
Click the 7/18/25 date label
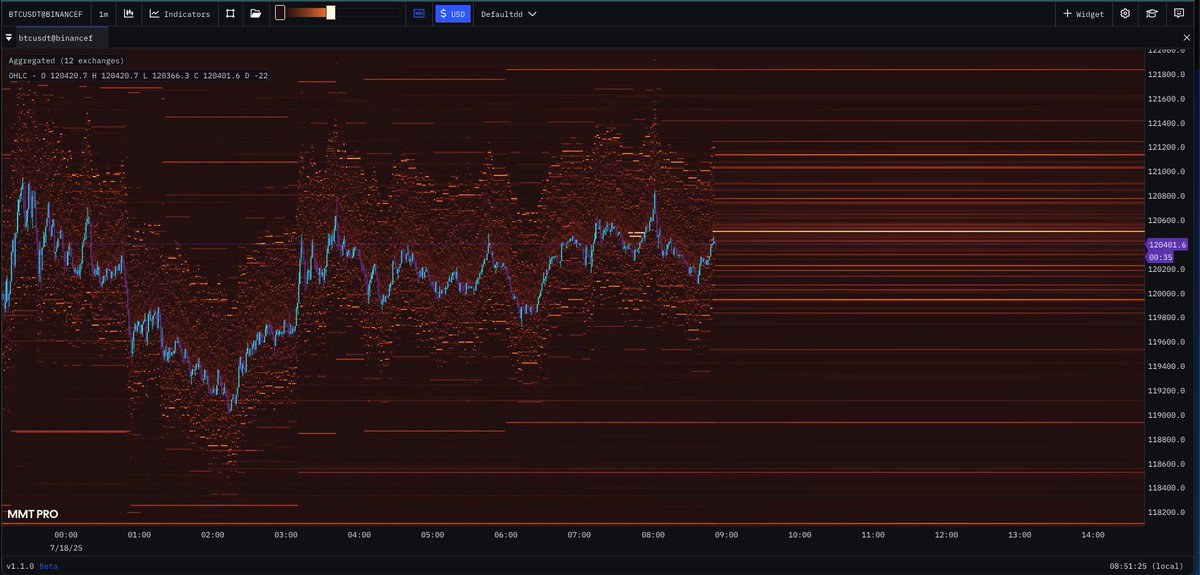point(66,548)
